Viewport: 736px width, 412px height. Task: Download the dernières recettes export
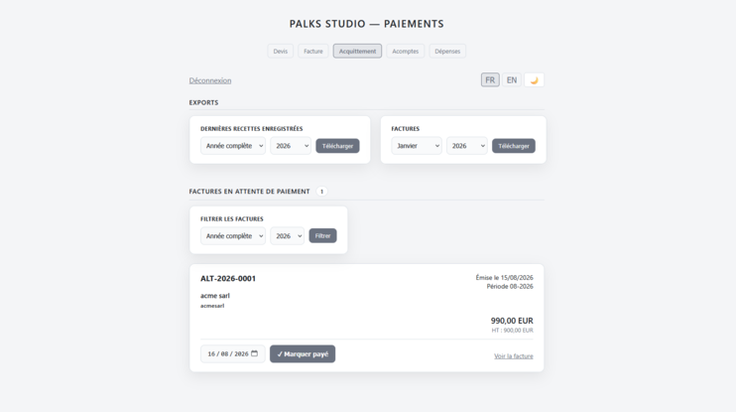(337, 146)
